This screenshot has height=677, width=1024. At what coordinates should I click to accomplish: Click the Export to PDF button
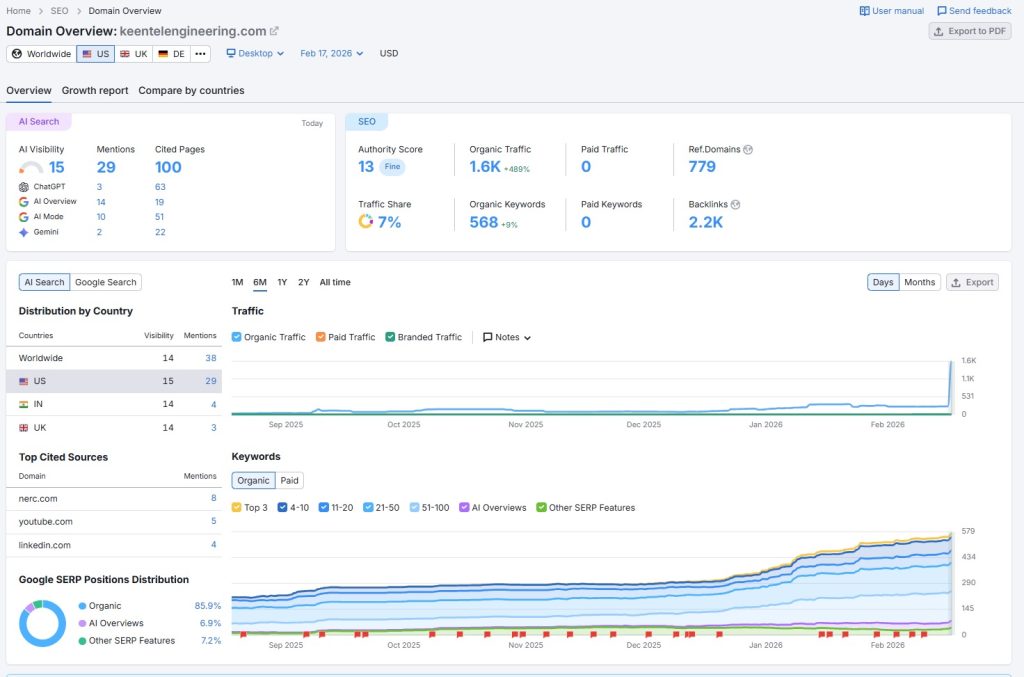pyautogui.click(x=969, y=31)
